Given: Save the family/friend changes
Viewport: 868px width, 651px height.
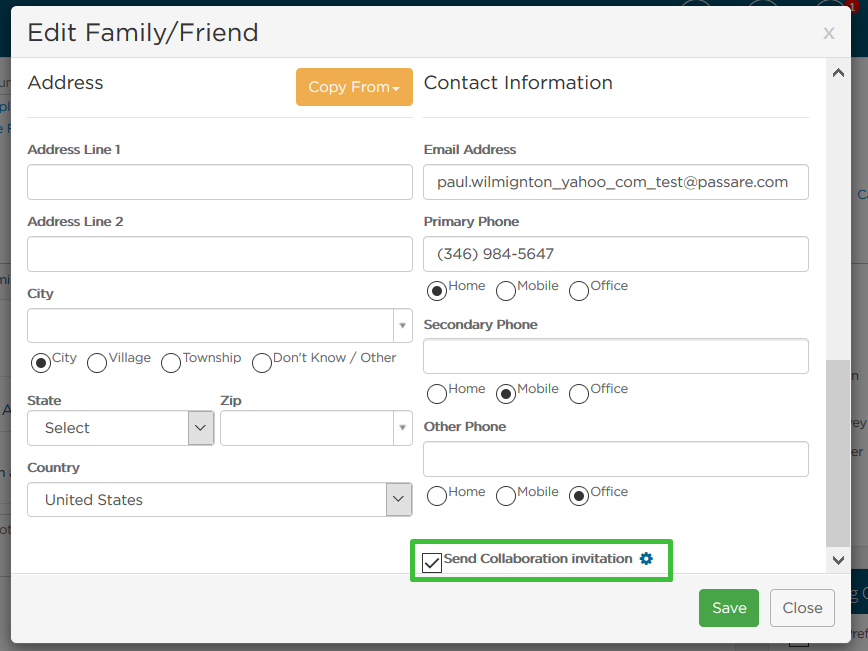Looking at the screenshot, I should pos(728,607).
